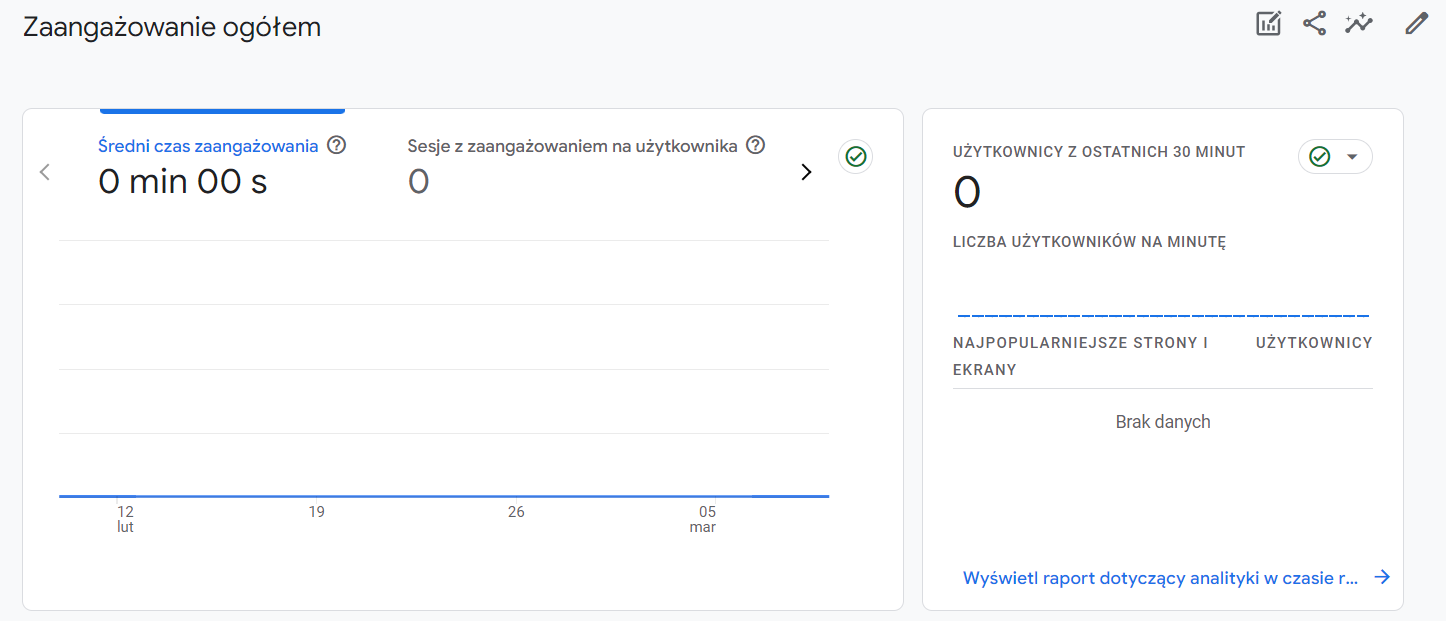
Task: Click the arrow on the realtime report link
Action: 1382,577
